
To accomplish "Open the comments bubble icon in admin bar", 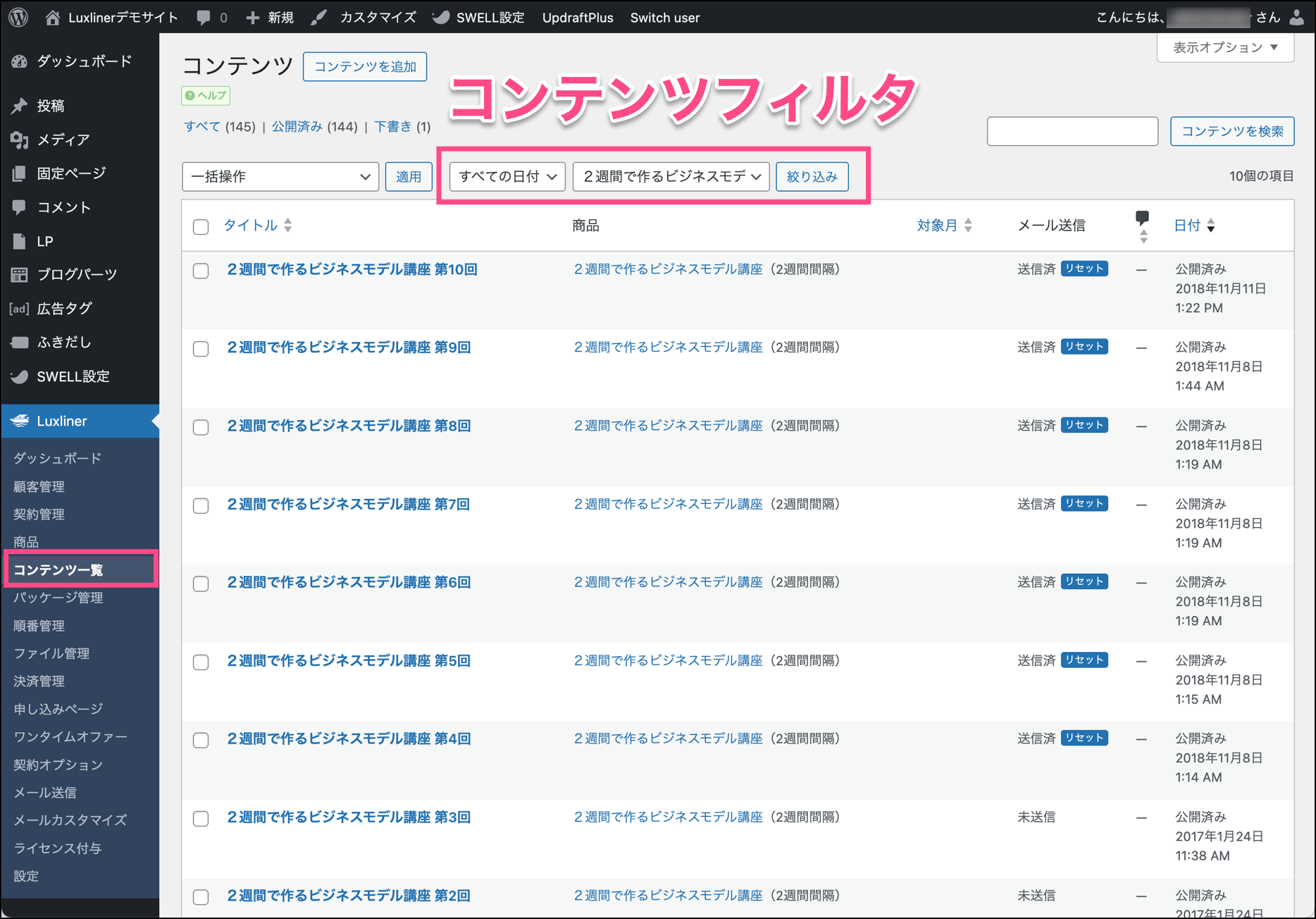I will pyautogui.click(x=204, y=18).
